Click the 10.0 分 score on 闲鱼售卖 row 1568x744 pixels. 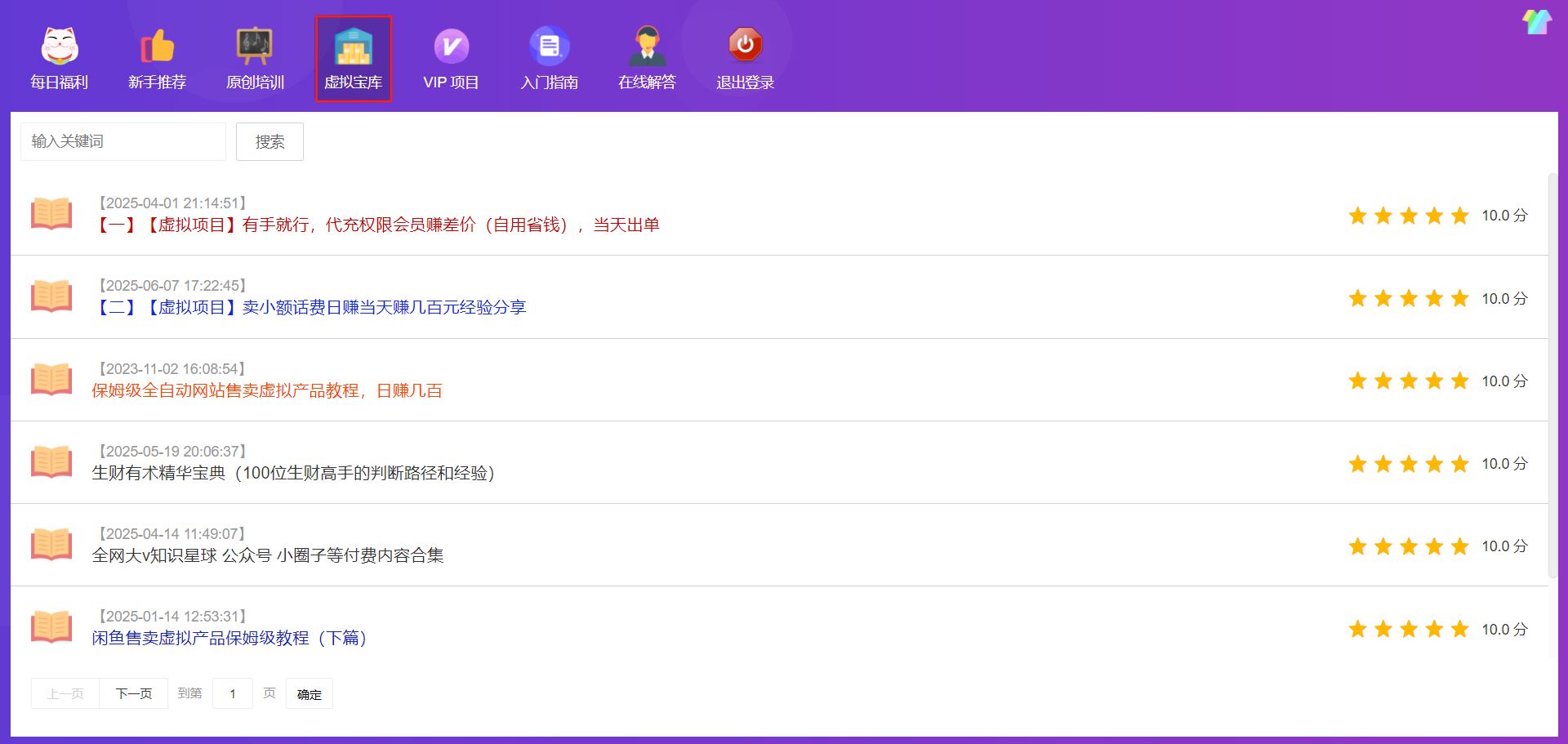tap(1504, 630)
